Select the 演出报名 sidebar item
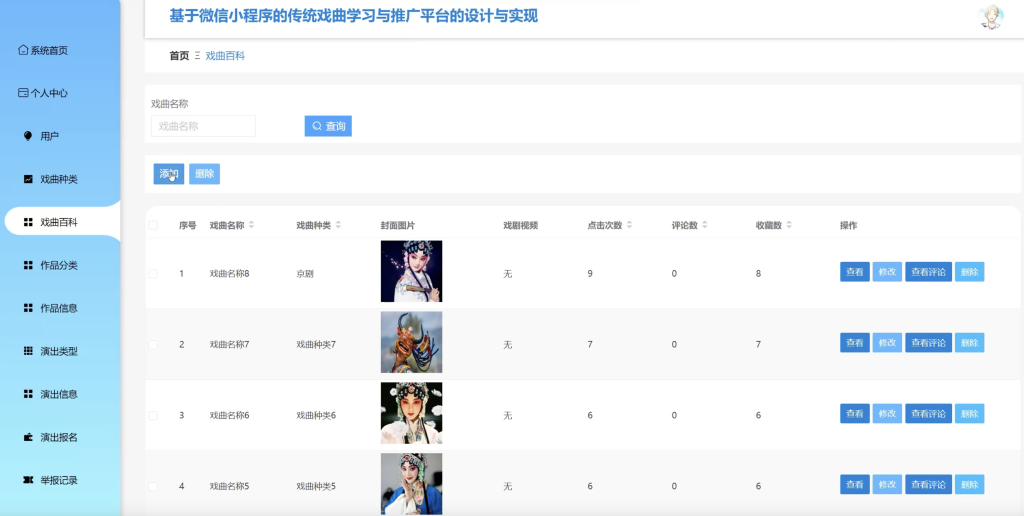The height and width of the screenshot is (516, 1024). [x=60, y=437]
